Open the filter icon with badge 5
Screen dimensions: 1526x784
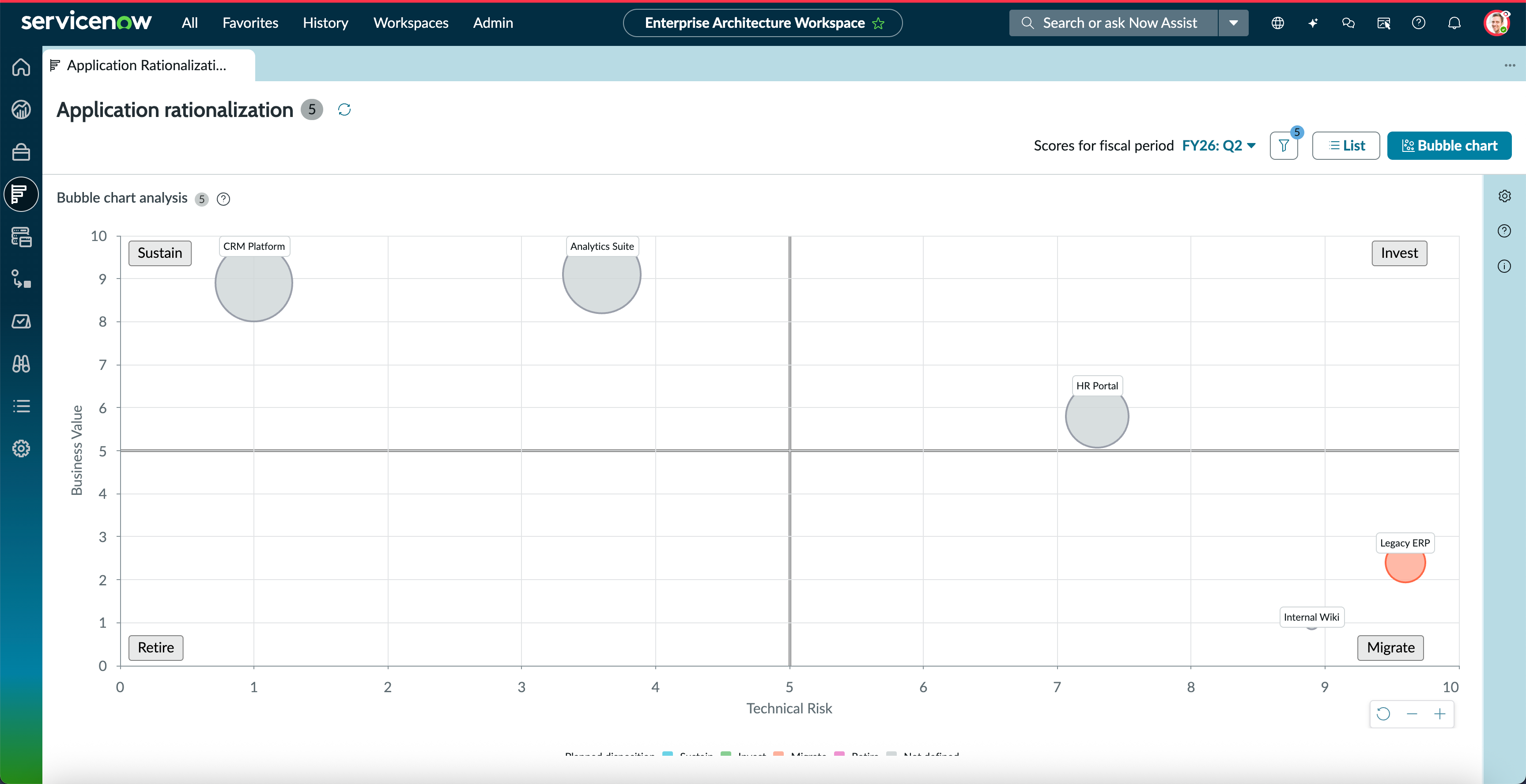pos(1284,146)
